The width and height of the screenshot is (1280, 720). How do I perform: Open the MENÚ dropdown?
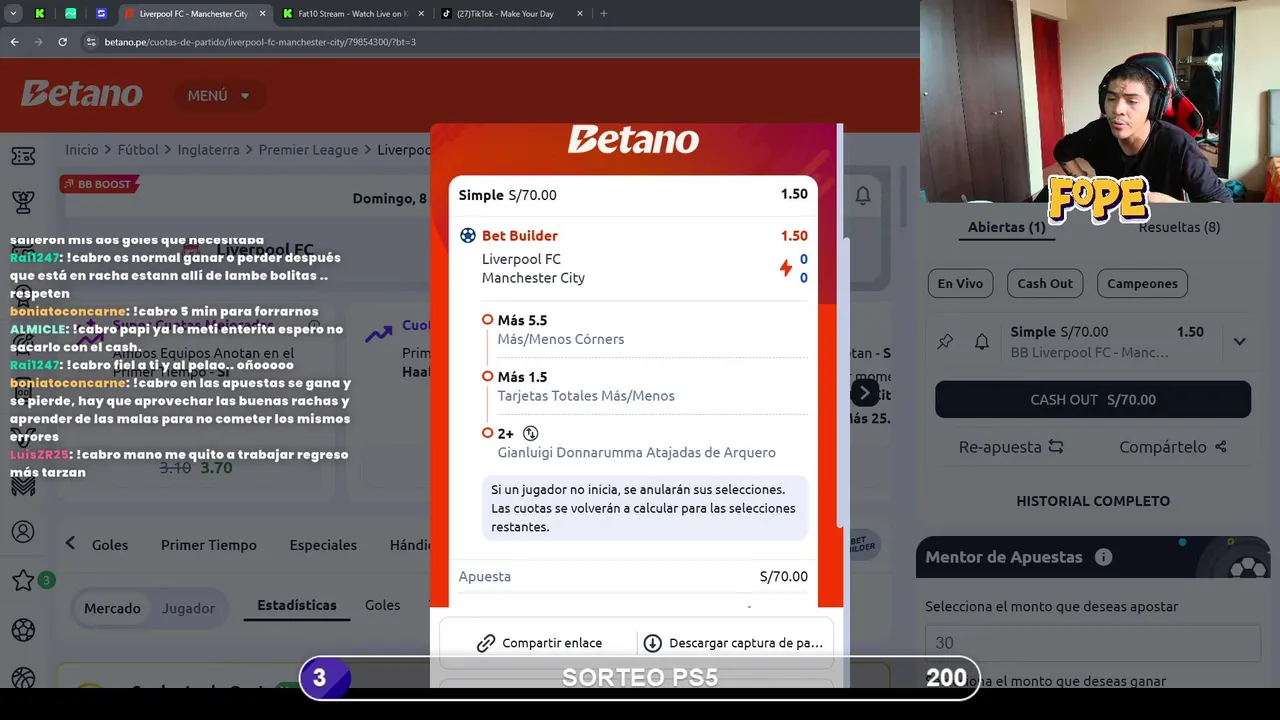point(219,95)
